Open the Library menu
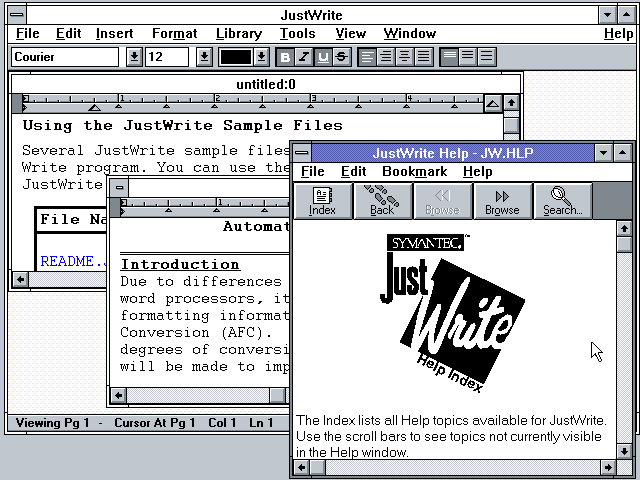Viewport: 640px width, 480px height. pos(239,33)
